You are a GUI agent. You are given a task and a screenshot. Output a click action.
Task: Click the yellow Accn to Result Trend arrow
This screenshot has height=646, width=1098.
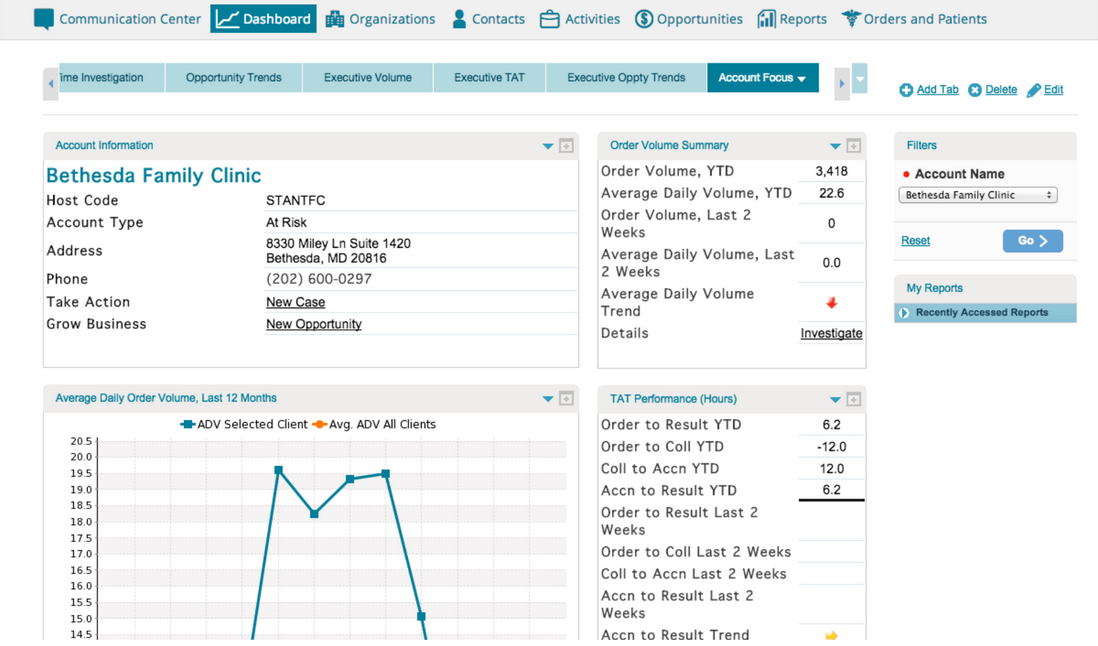(831, 636)
